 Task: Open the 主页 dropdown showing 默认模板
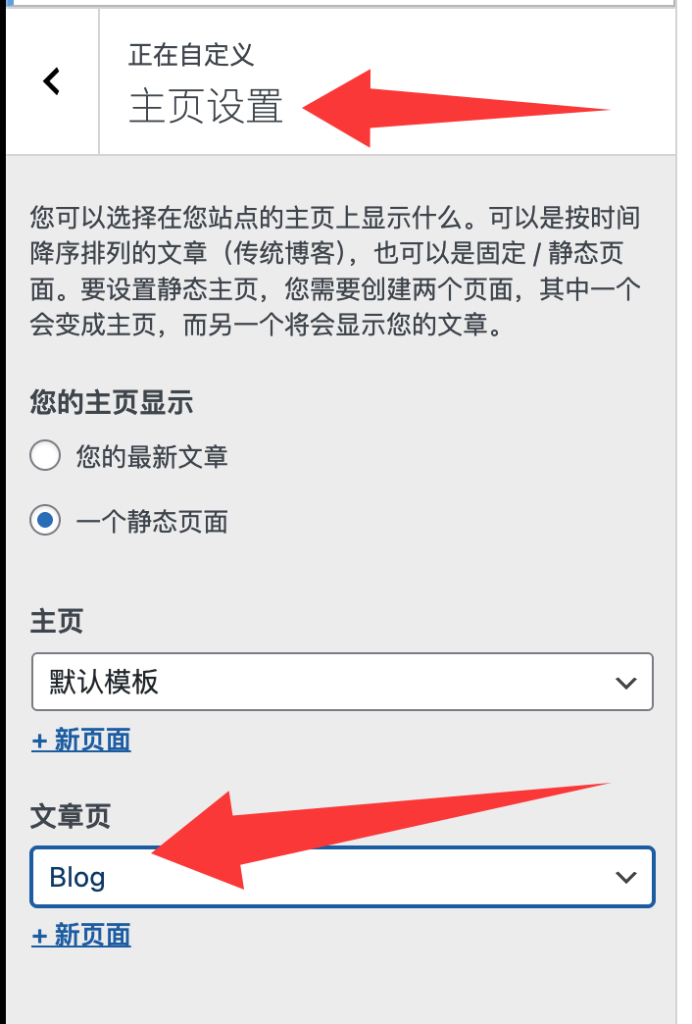pos(342,682)
